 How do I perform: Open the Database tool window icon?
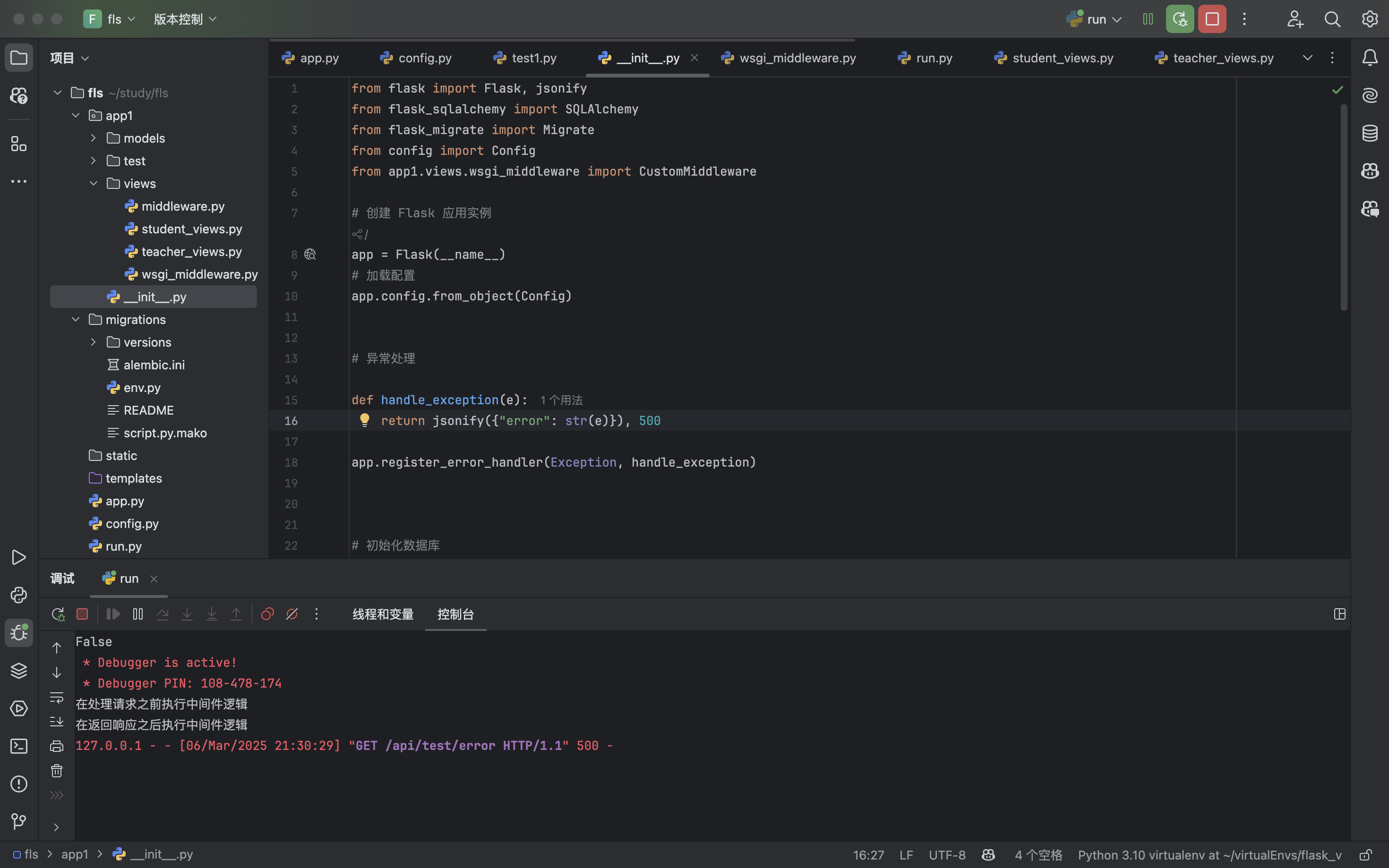(x=1370, y=133)
